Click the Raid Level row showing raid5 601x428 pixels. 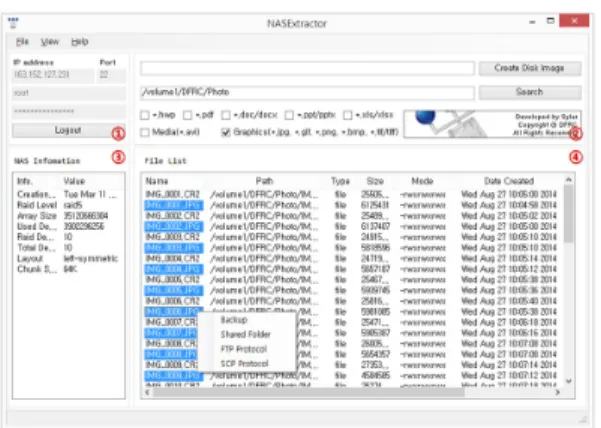click(x=69, y=205)
